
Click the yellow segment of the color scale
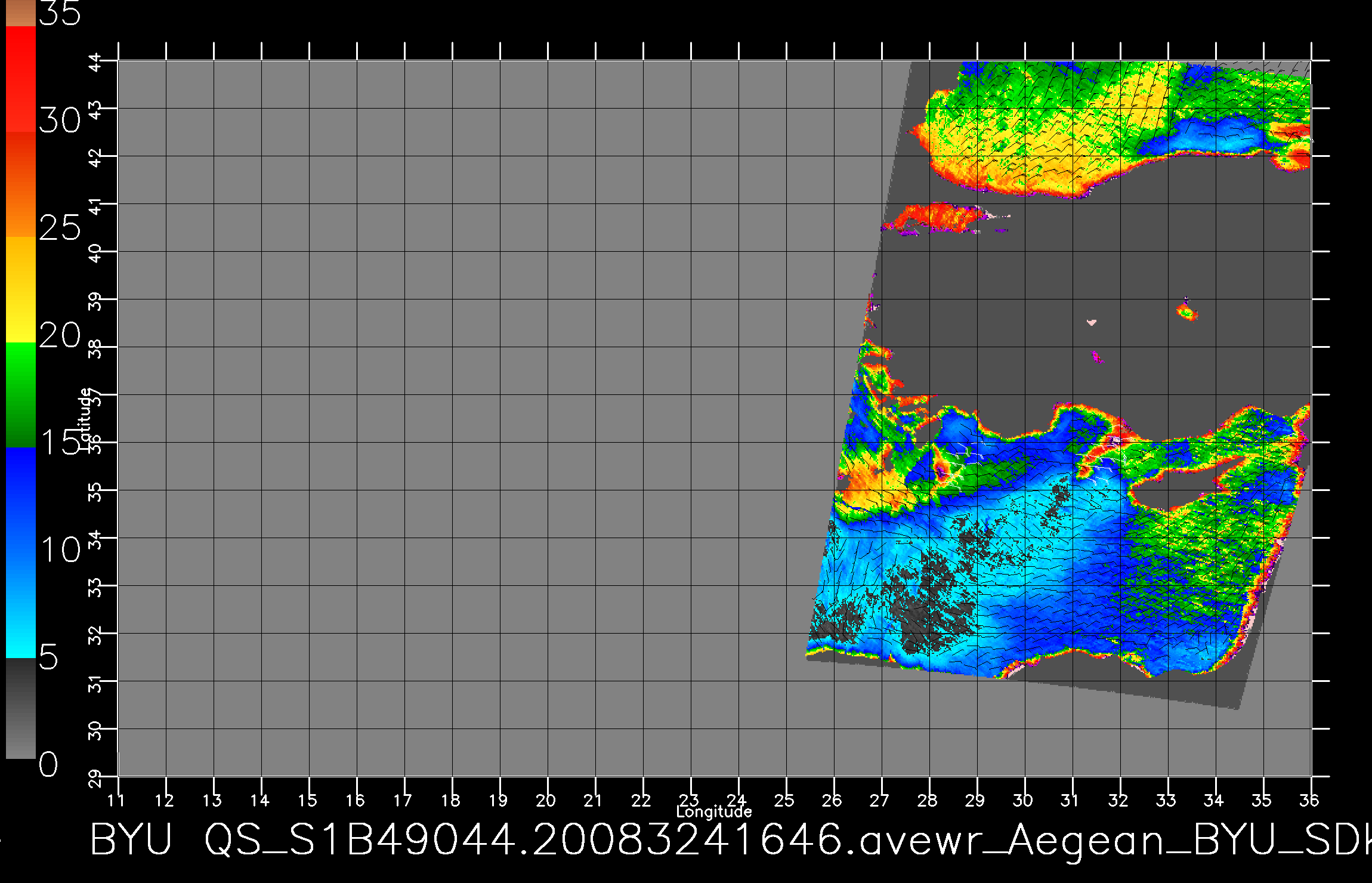click(21, 290)
